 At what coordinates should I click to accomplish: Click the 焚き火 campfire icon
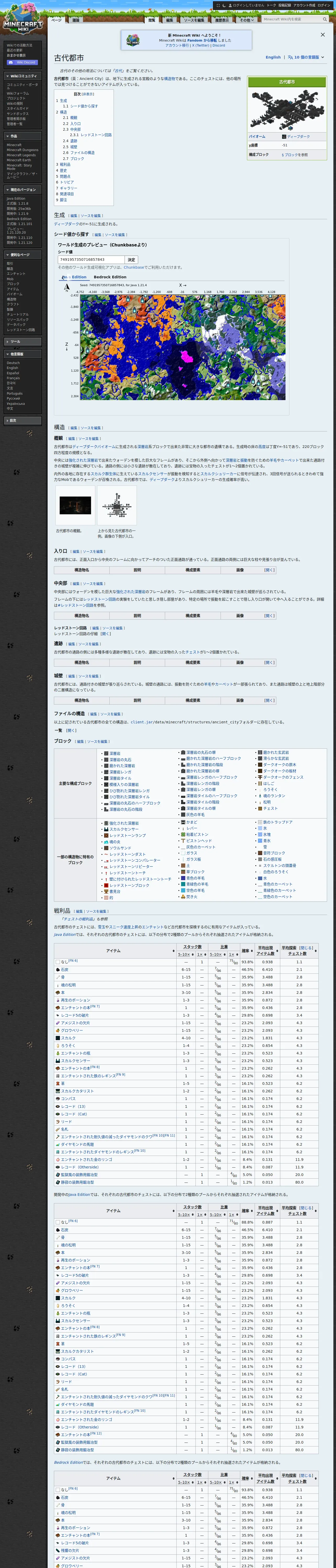coord(183,897)
